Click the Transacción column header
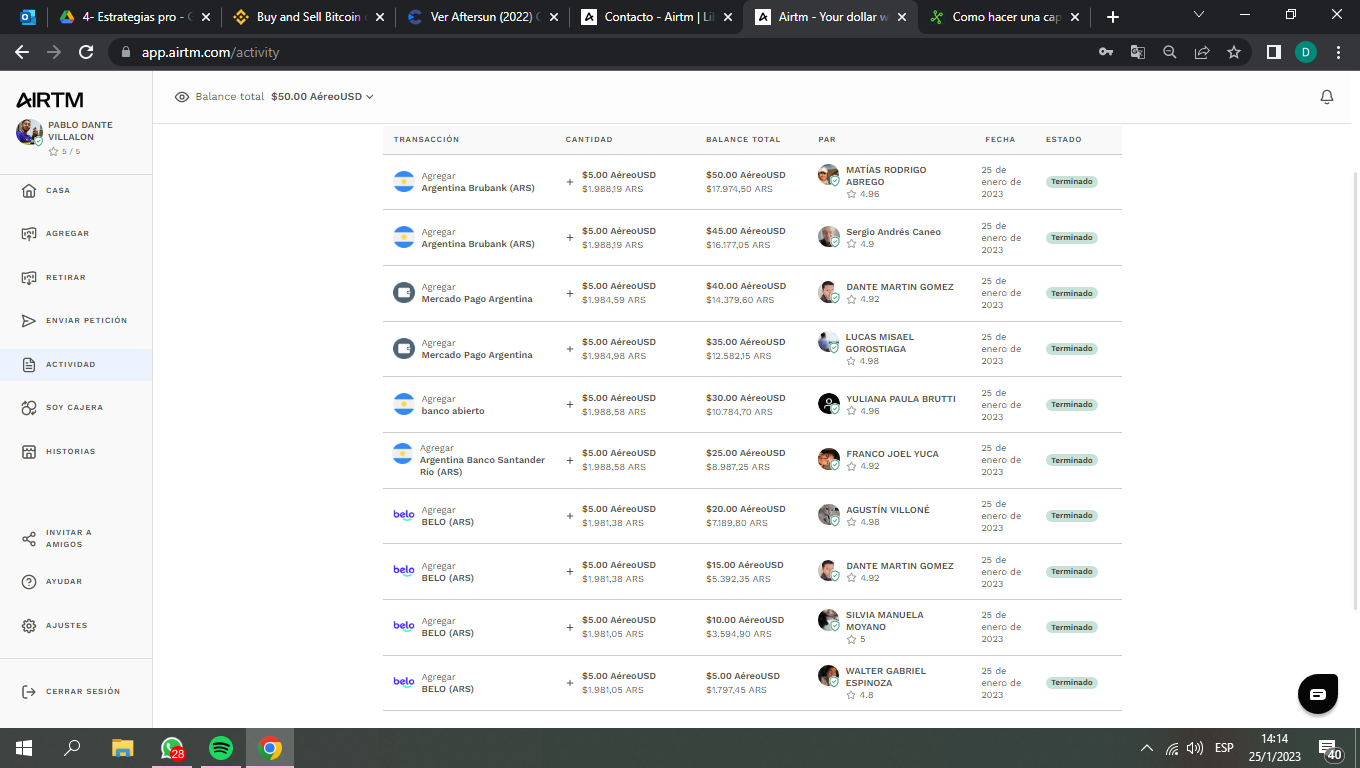1360x768 pixels. [x=426, y=139]
